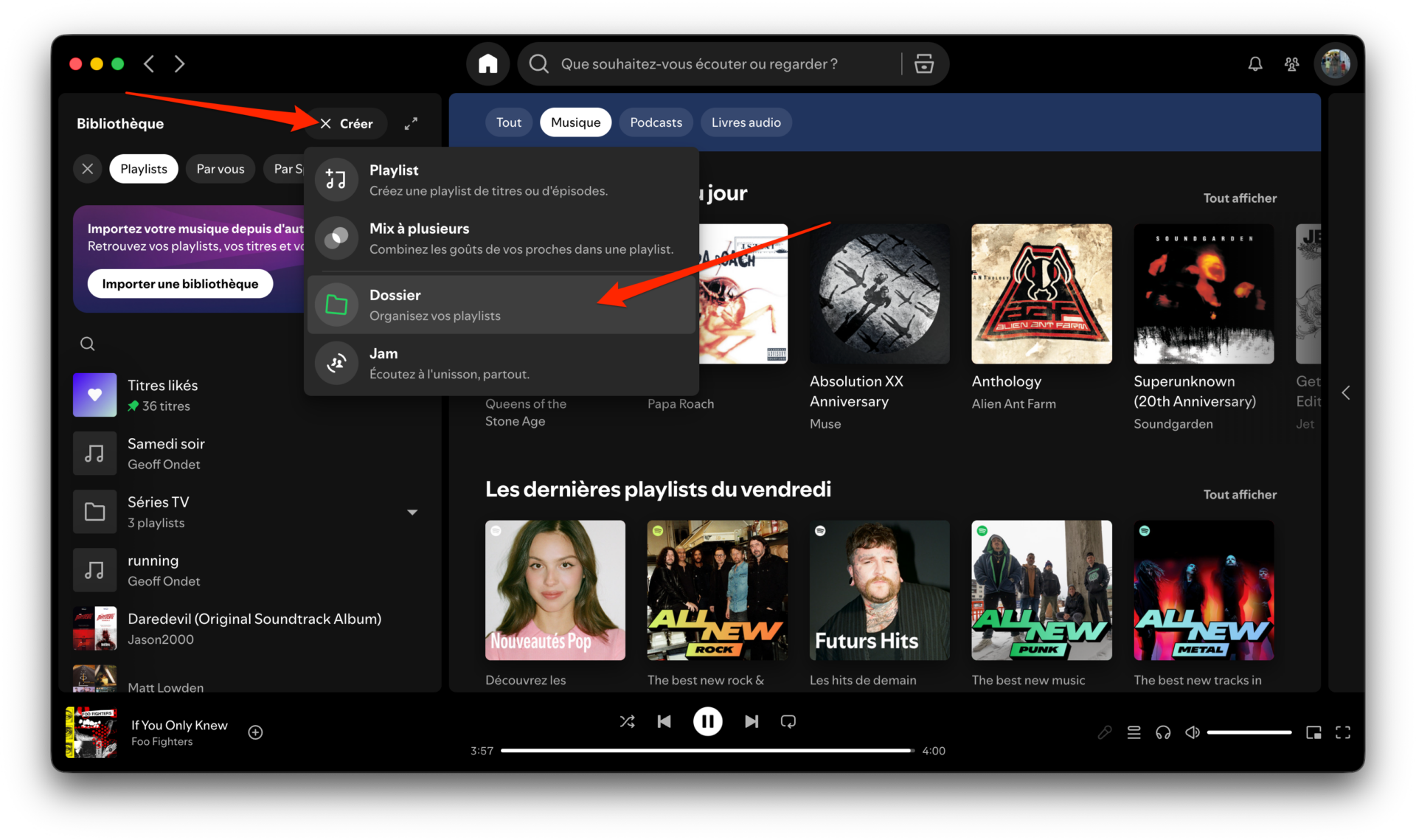The height and width of the screenshot is (840, 1416).
Task: Navigate forward with right arrow
Action: (179, 64)
